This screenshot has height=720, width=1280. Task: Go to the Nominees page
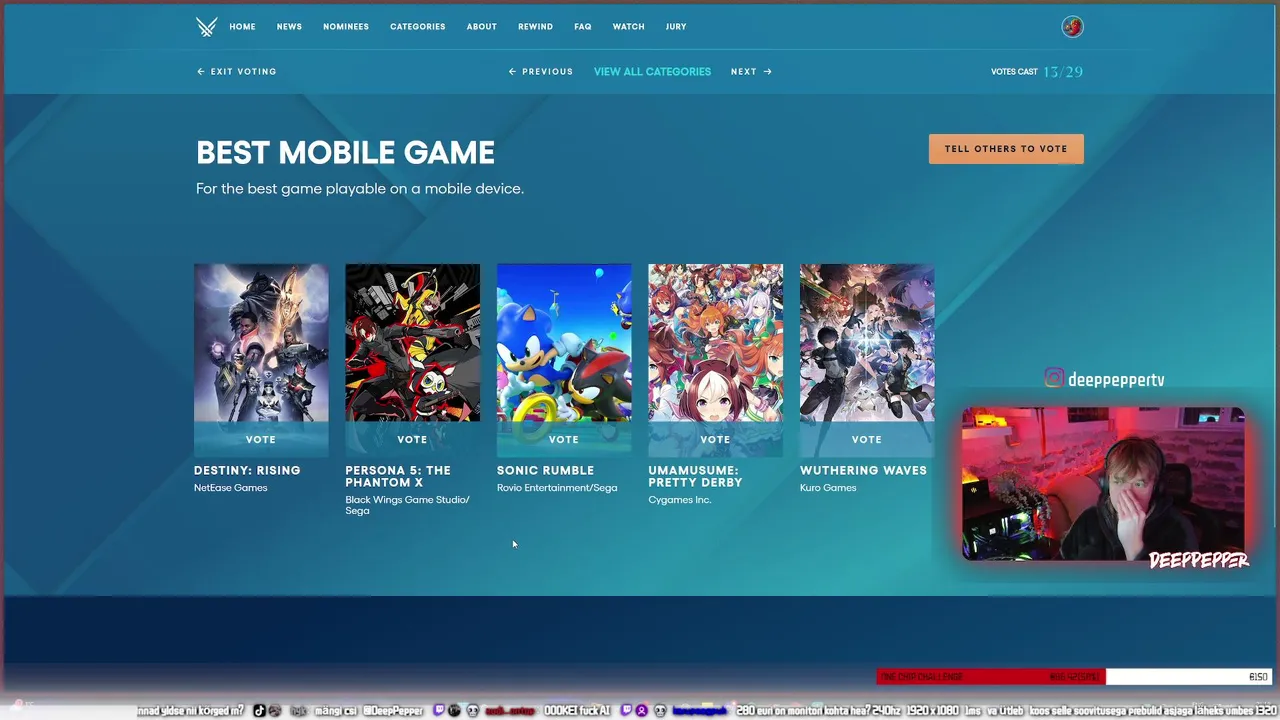[x=346, y=27]
